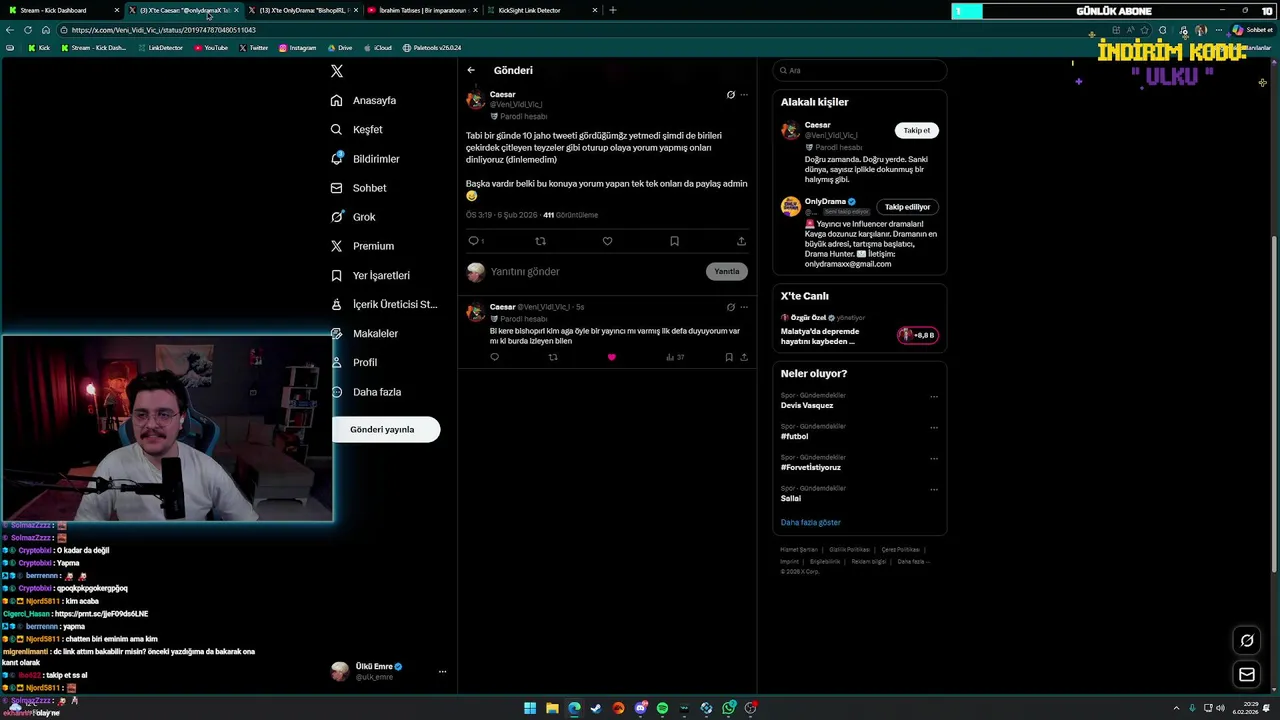The width and height of the screenshot is (1280, 720).
Task: Open LinkDetector bookmark
Action: [x=160, y=48]
